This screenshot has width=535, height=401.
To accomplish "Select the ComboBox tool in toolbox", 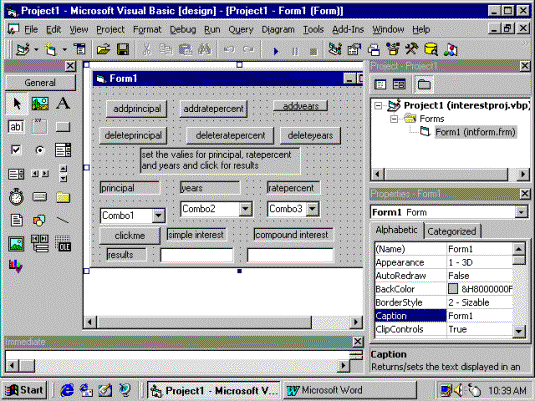I will [x=63, y=150].
